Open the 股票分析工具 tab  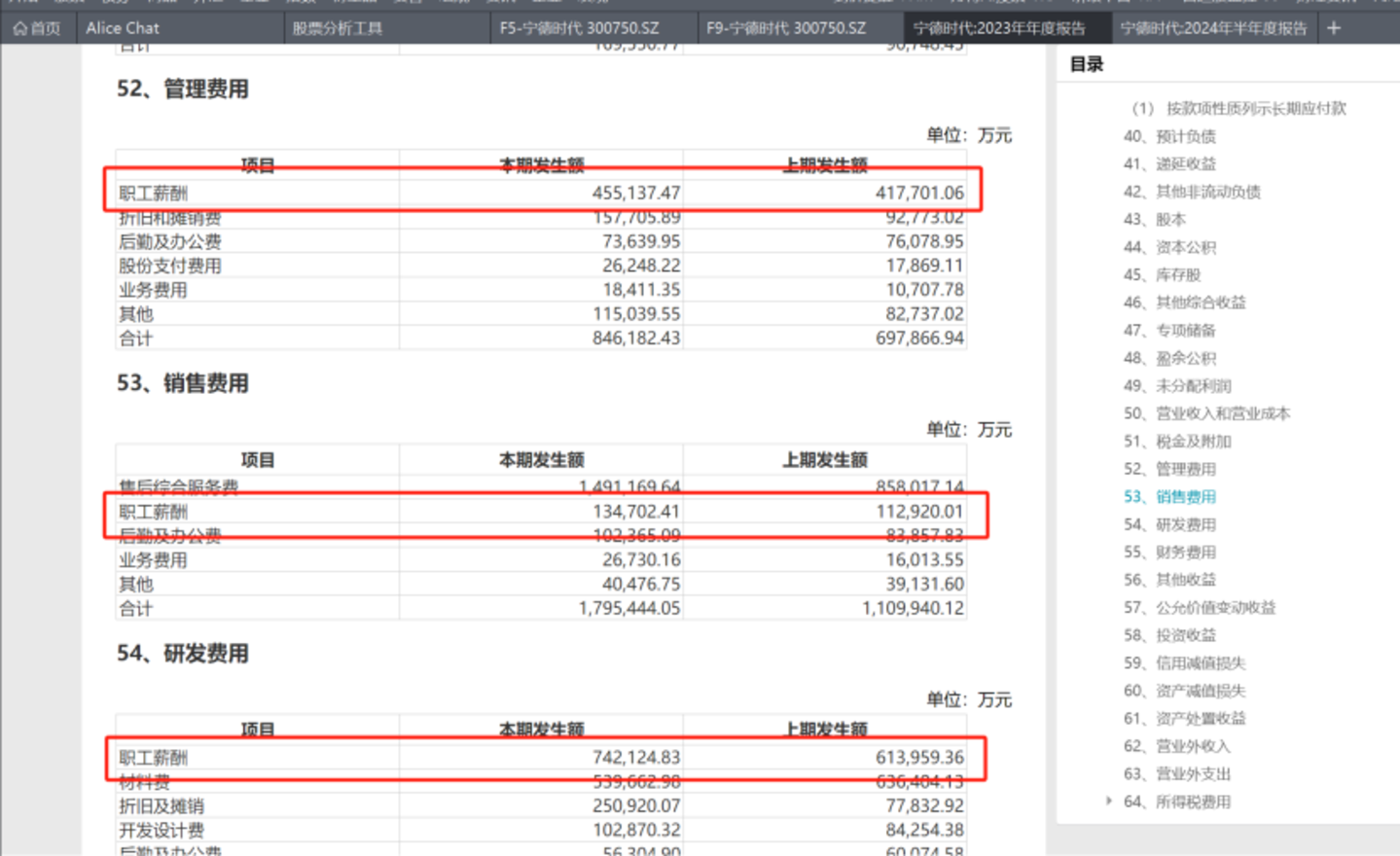point(338,28)
